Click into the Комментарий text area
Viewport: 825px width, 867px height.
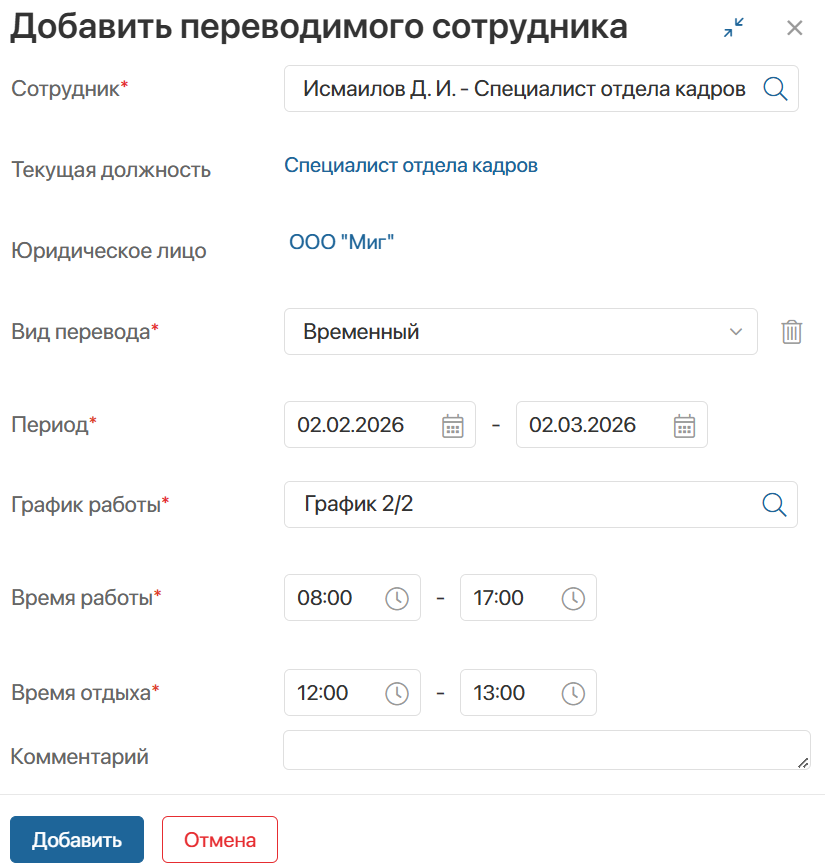click(547, 750)
